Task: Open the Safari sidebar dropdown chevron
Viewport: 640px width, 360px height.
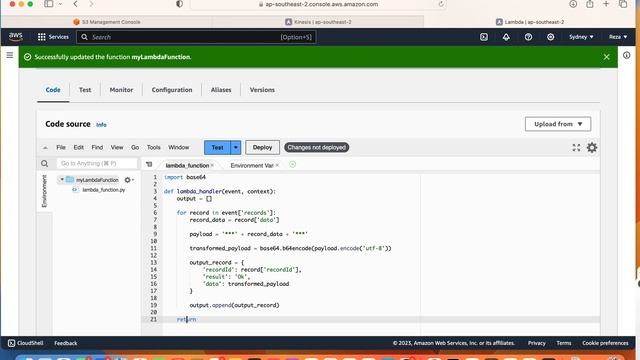Action: 60,4
